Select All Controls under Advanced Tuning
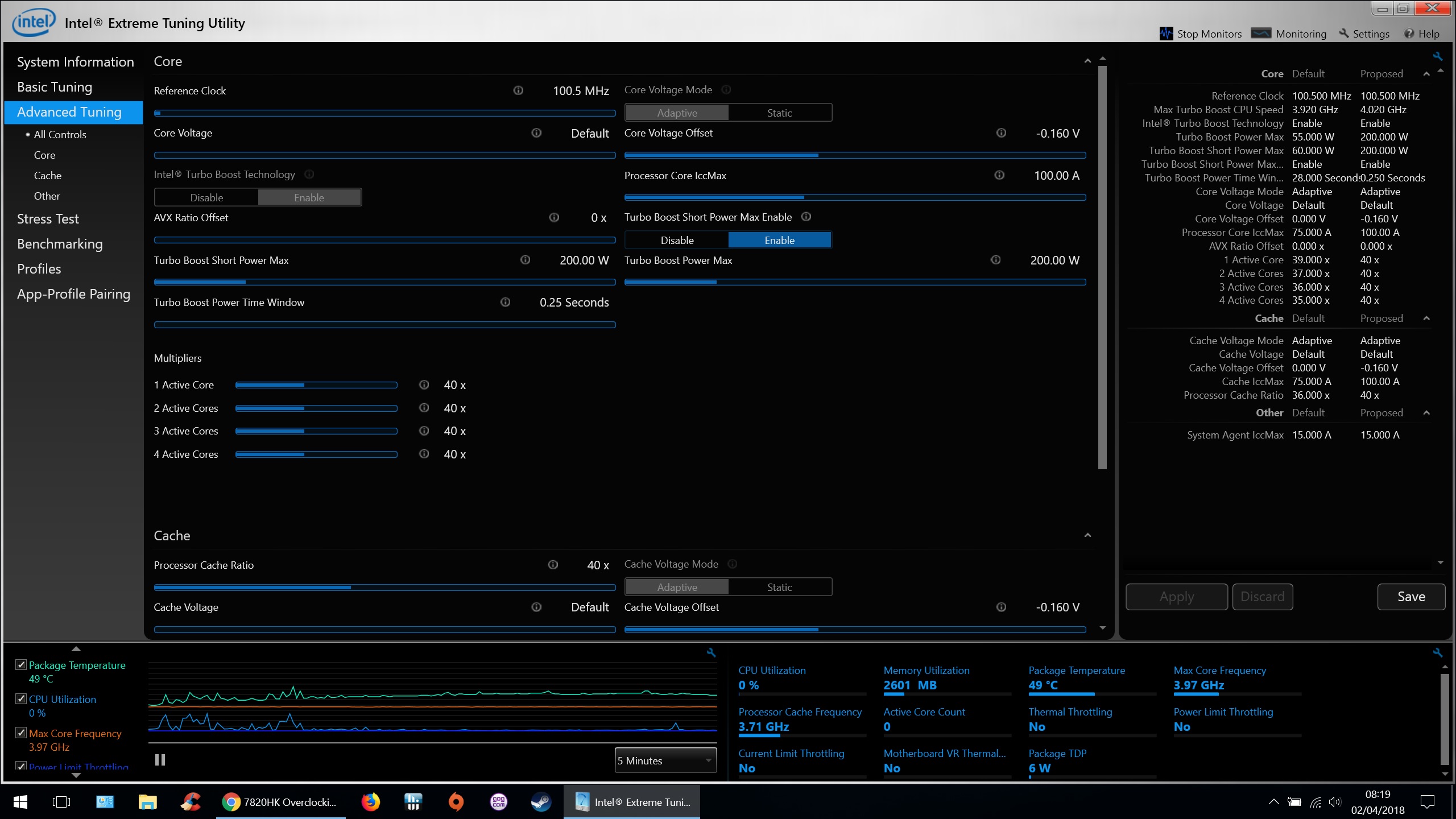Screen dimensions: 1456x819 click(x=60, y=135)
